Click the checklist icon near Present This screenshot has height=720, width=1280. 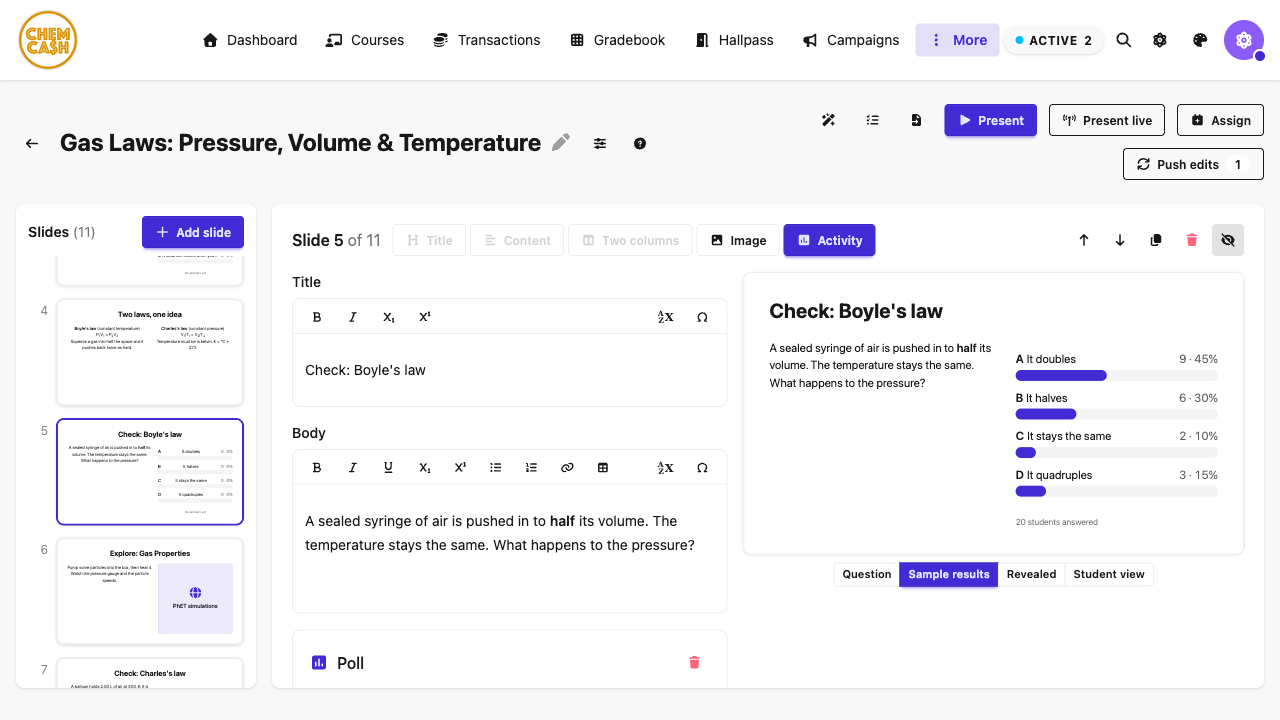click(872, 120)
